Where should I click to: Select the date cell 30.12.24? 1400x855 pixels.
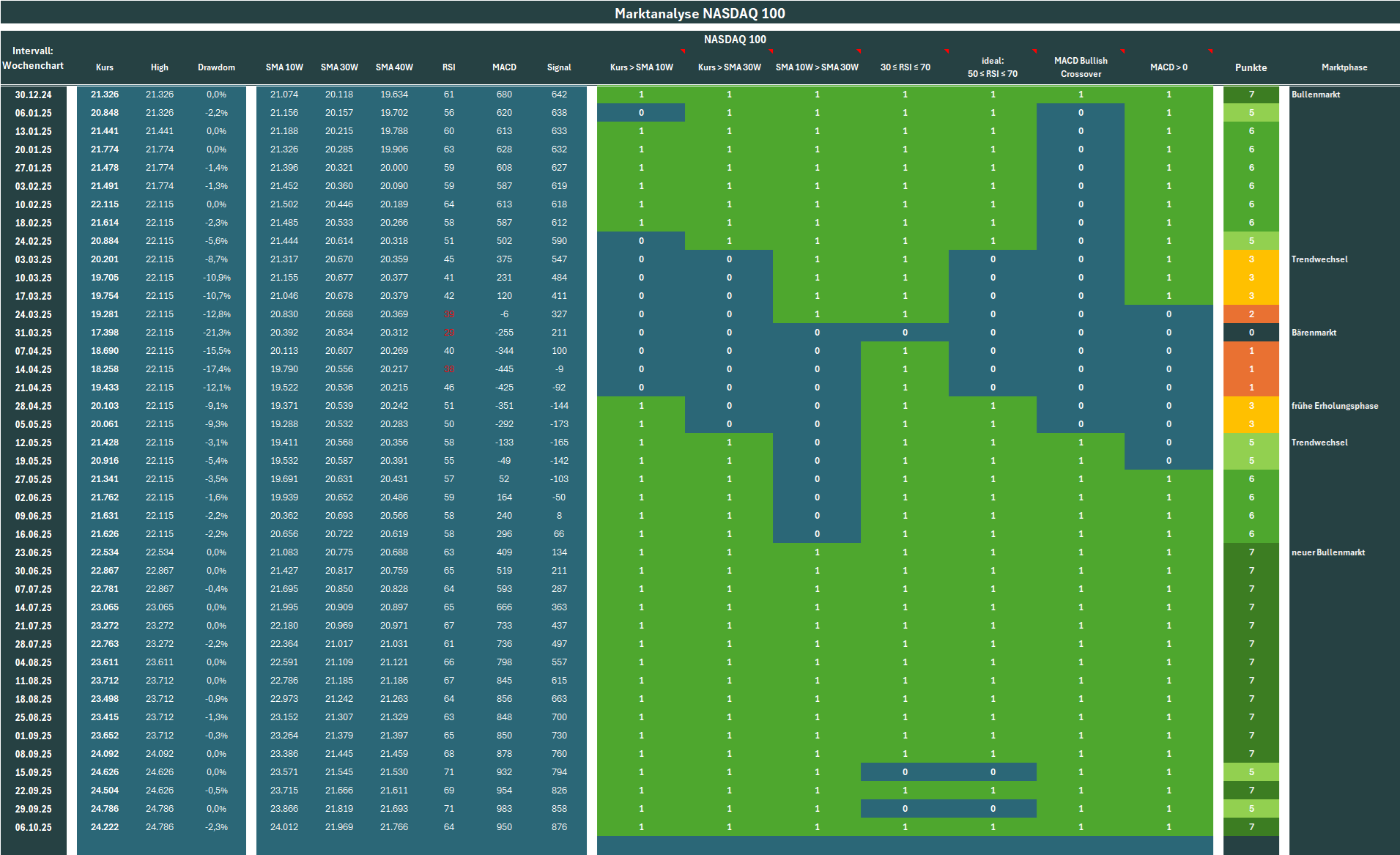pos(33,95)
